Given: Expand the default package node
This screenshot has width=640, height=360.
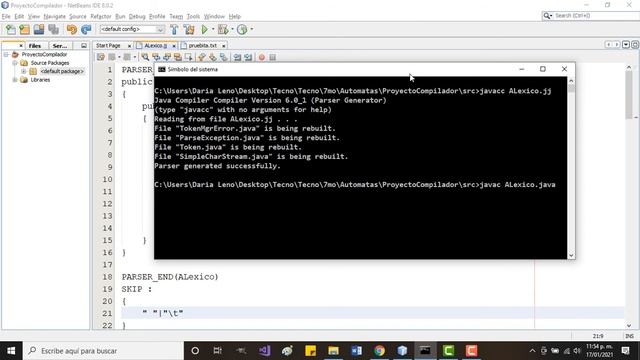Looking at the screenshot, I should coord(24,71).
